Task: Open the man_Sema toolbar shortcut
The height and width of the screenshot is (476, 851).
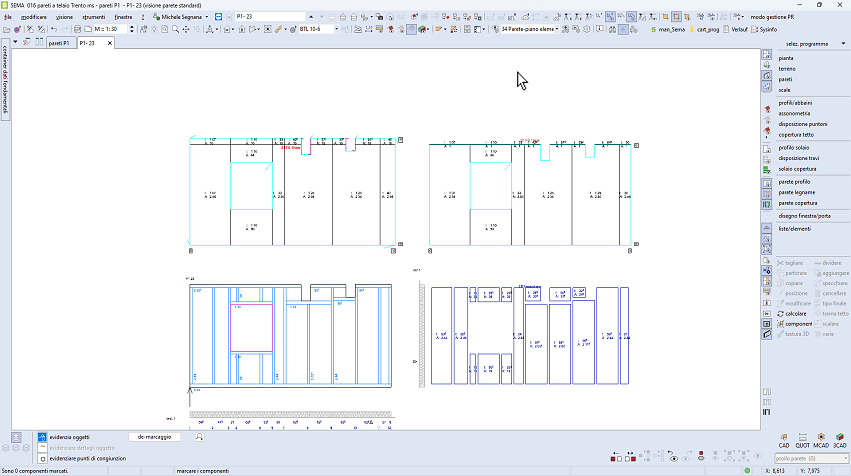Action: (670, 30)
